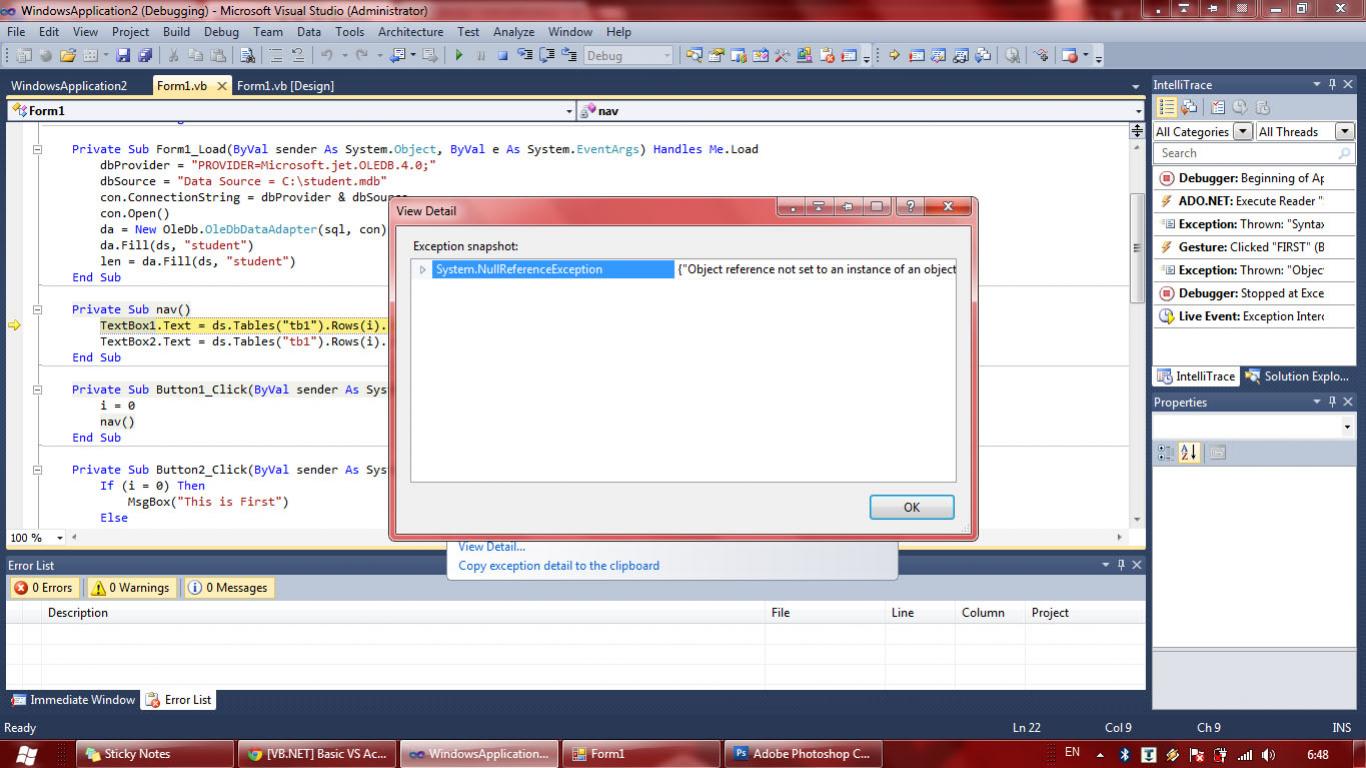Viewport: 1366px width, 768px height.
Task: Open the Debug menu
Action: (x=221, y=32)
